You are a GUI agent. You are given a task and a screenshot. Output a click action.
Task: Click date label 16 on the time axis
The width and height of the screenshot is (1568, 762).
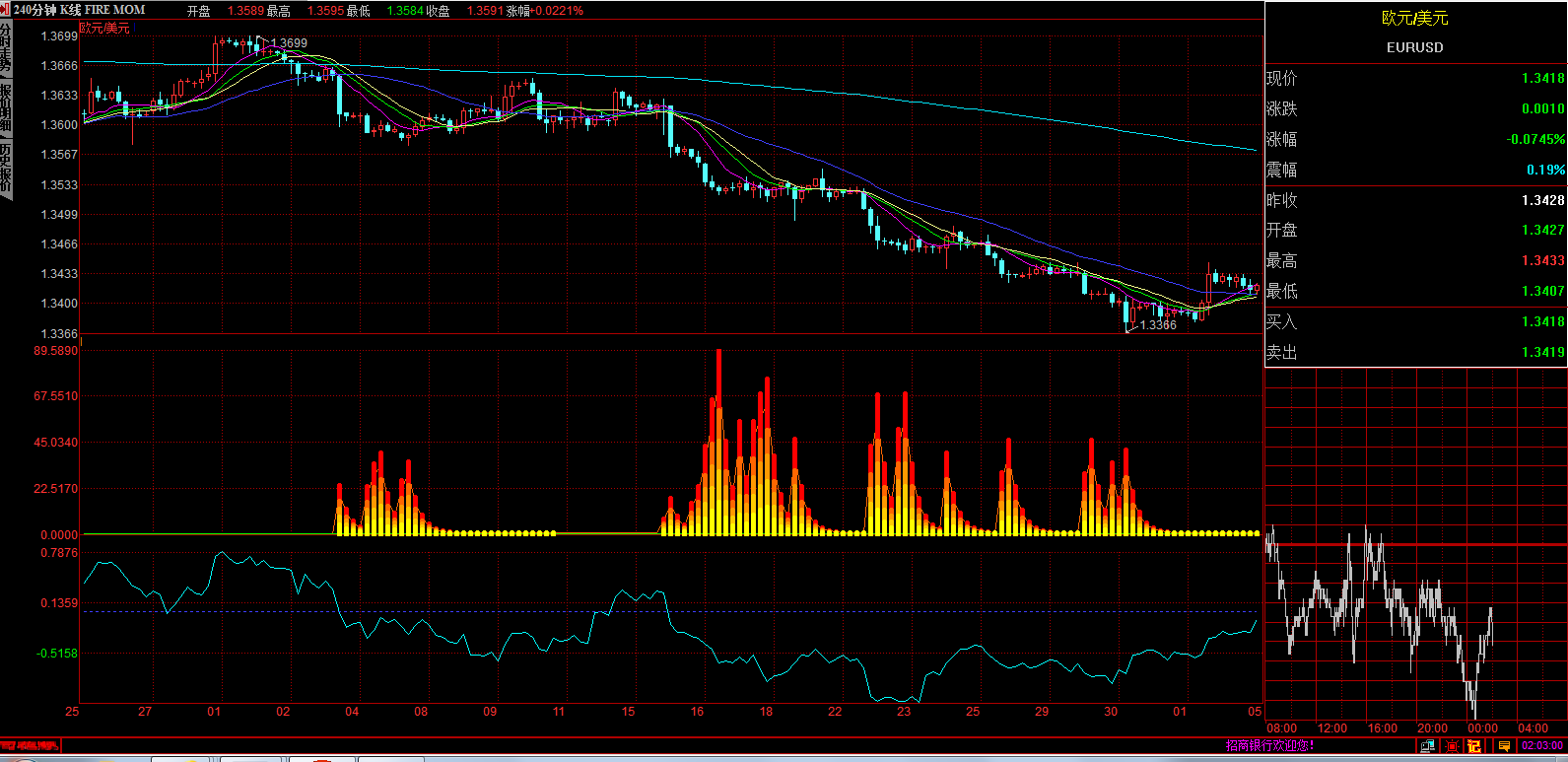(x=697, y=712)
